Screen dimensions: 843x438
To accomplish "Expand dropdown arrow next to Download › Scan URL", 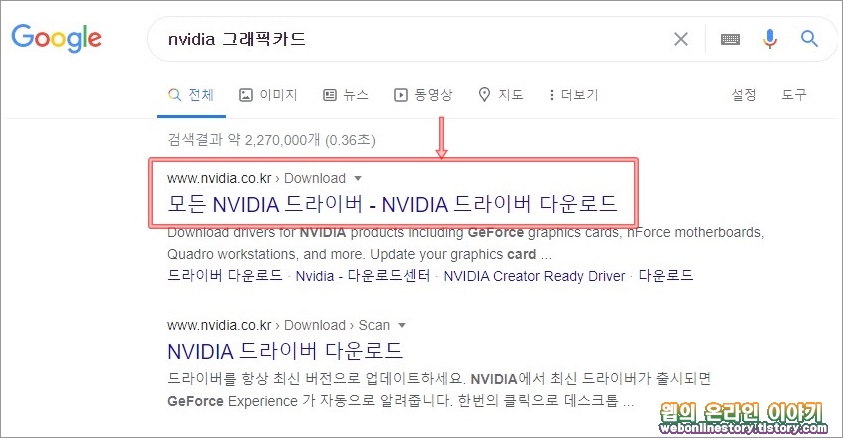I will pyautogui.click(x=402, y=325).
